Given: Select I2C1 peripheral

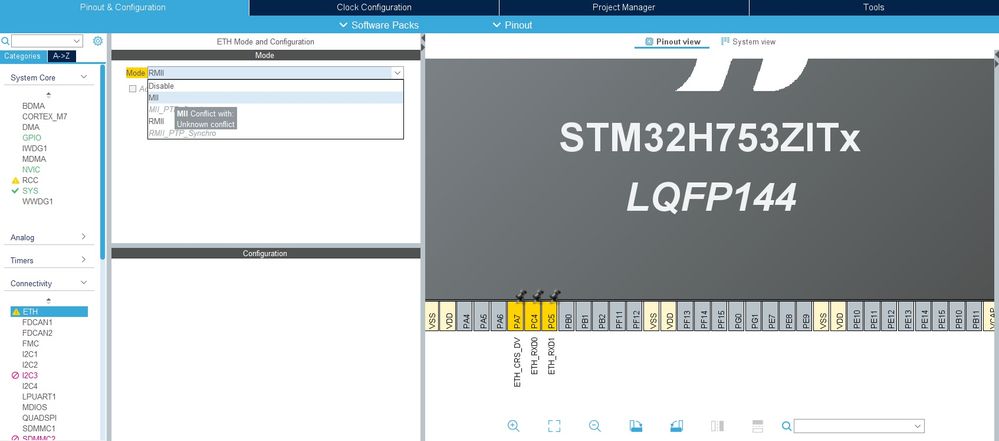Looking at the screenshot, I should coord(30,354).
